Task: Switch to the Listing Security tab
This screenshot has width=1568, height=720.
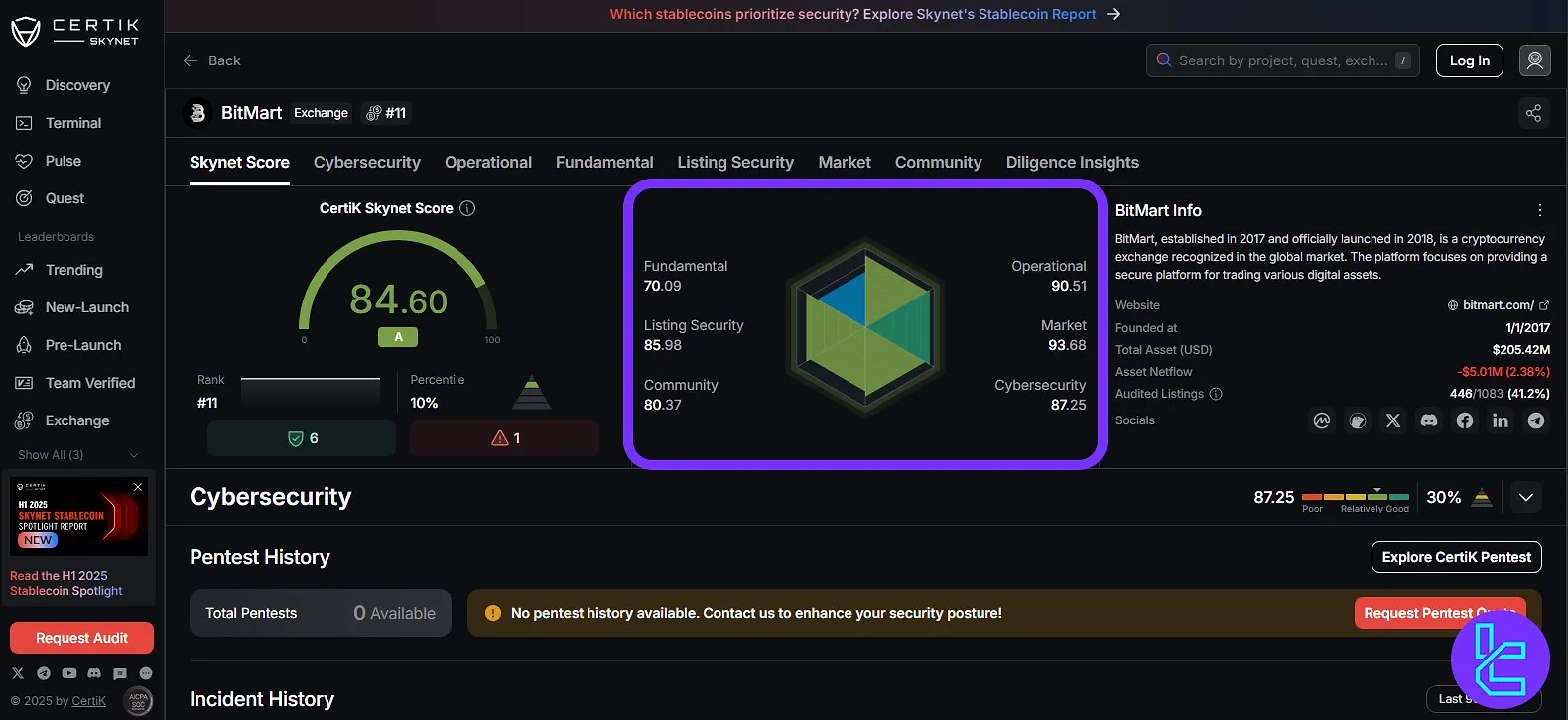Action: pyautogui.click(x=735, y=163)
